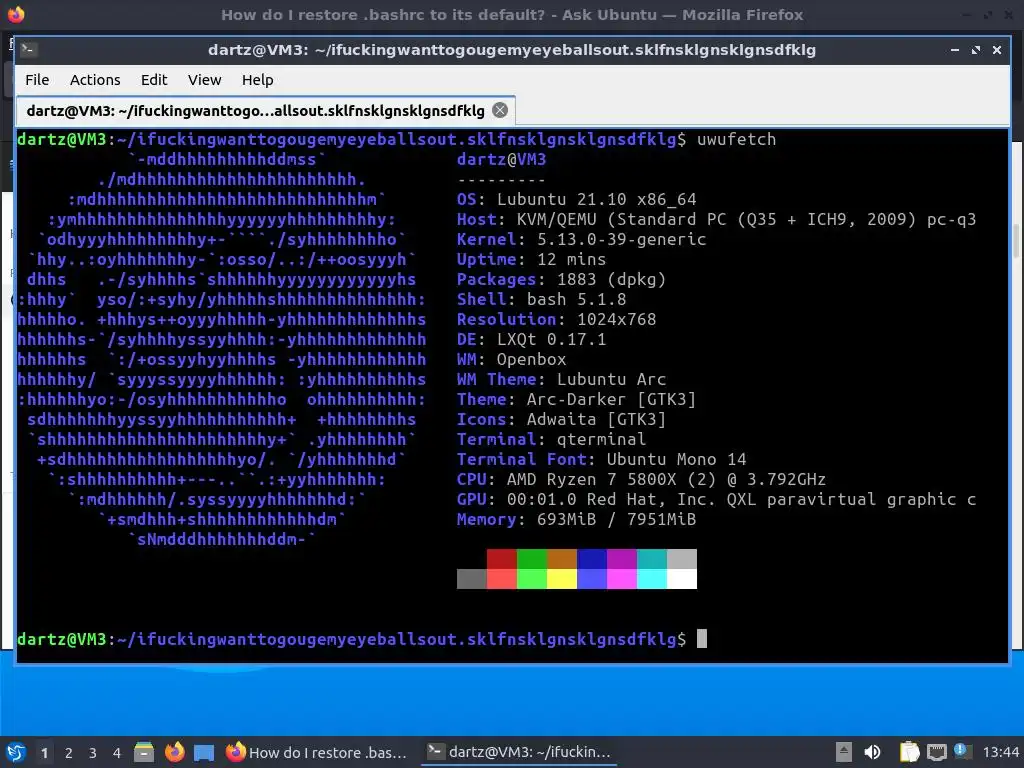
Task: Click the magenta pink color block
Action: click(622, 579)
